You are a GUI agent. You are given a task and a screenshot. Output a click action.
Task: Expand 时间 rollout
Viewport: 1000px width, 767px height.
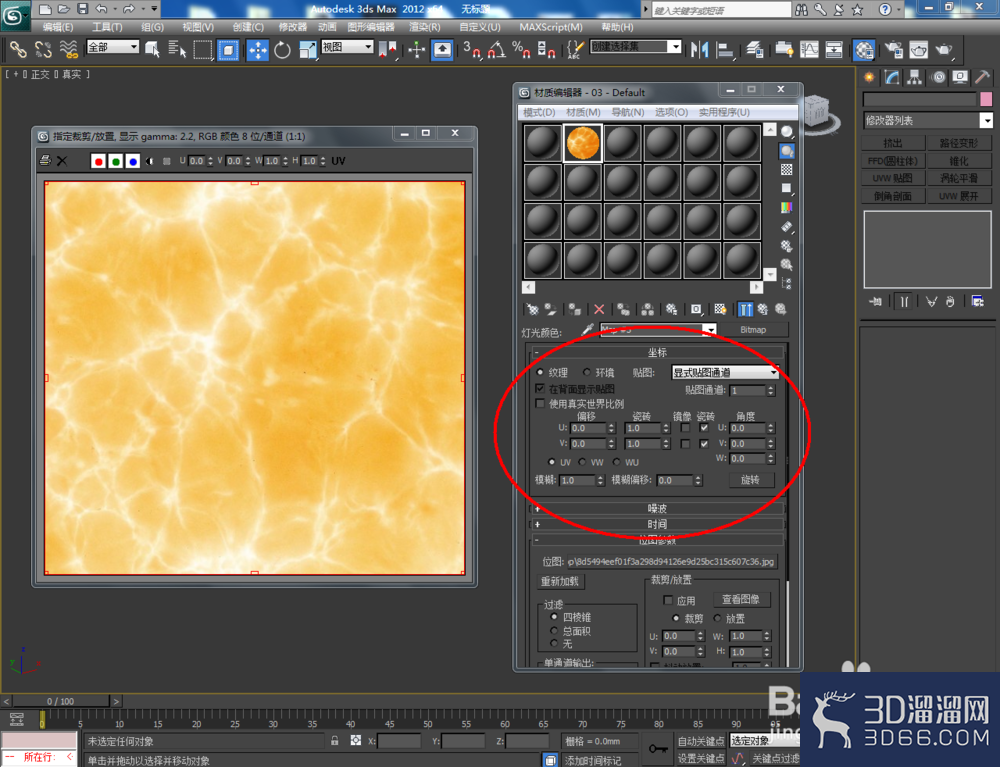[x=657, y=523]
